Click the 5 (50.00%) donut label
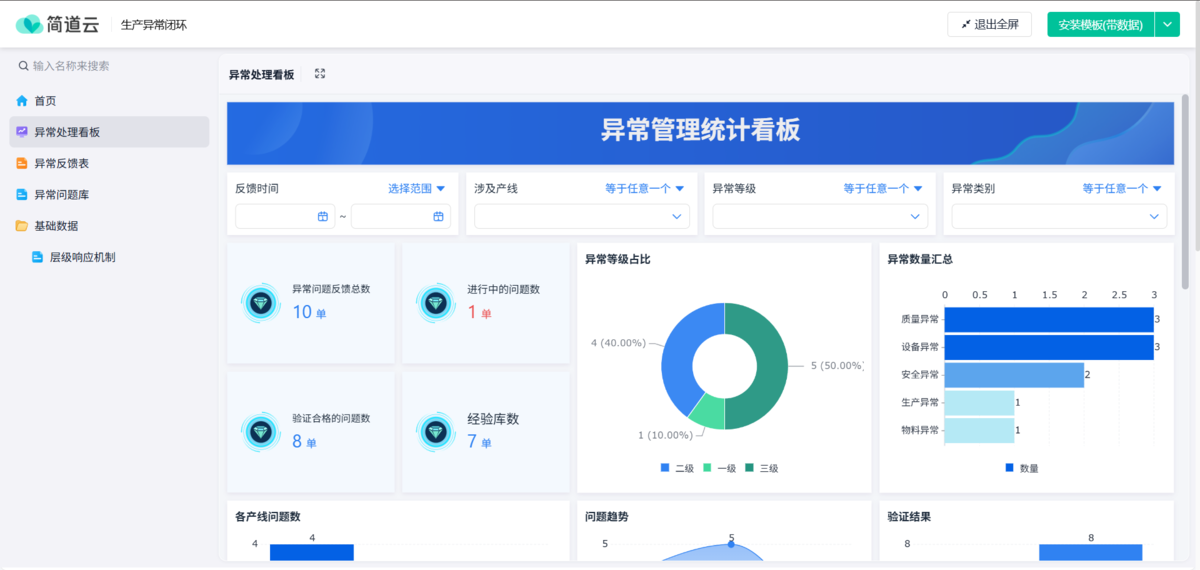 click(837, 366)
